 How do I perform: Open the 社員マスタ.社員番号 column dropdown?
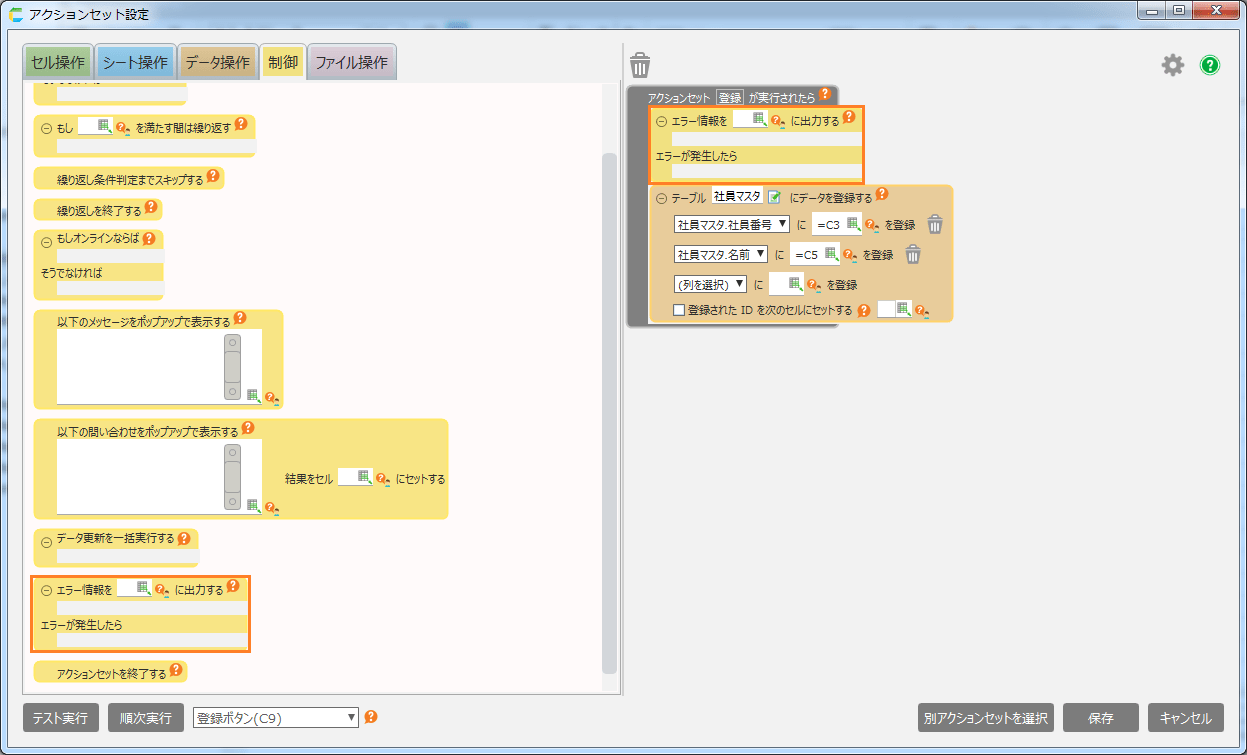click(x=732, y=225)
